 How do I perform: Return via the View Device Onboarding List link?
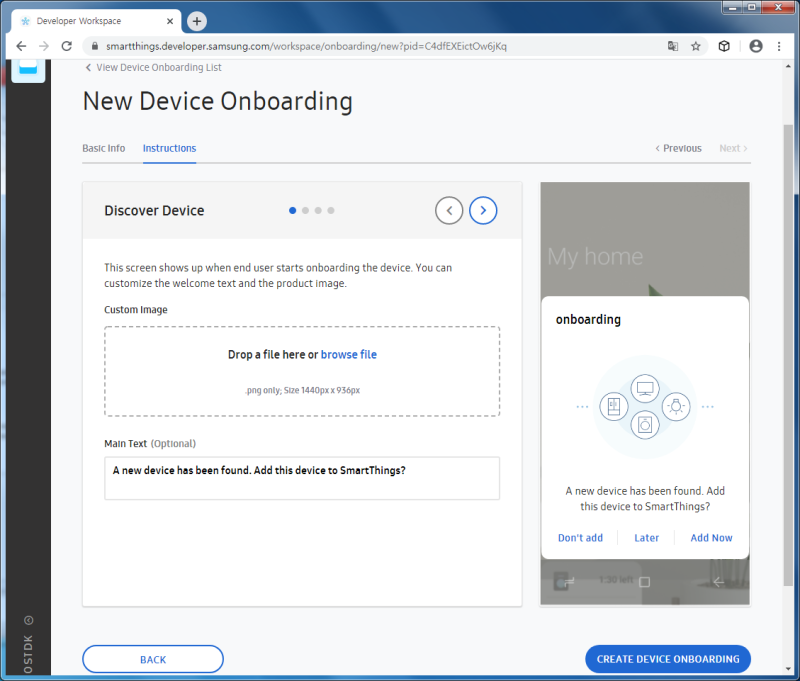pyautogui.click(x=153, y=67)
